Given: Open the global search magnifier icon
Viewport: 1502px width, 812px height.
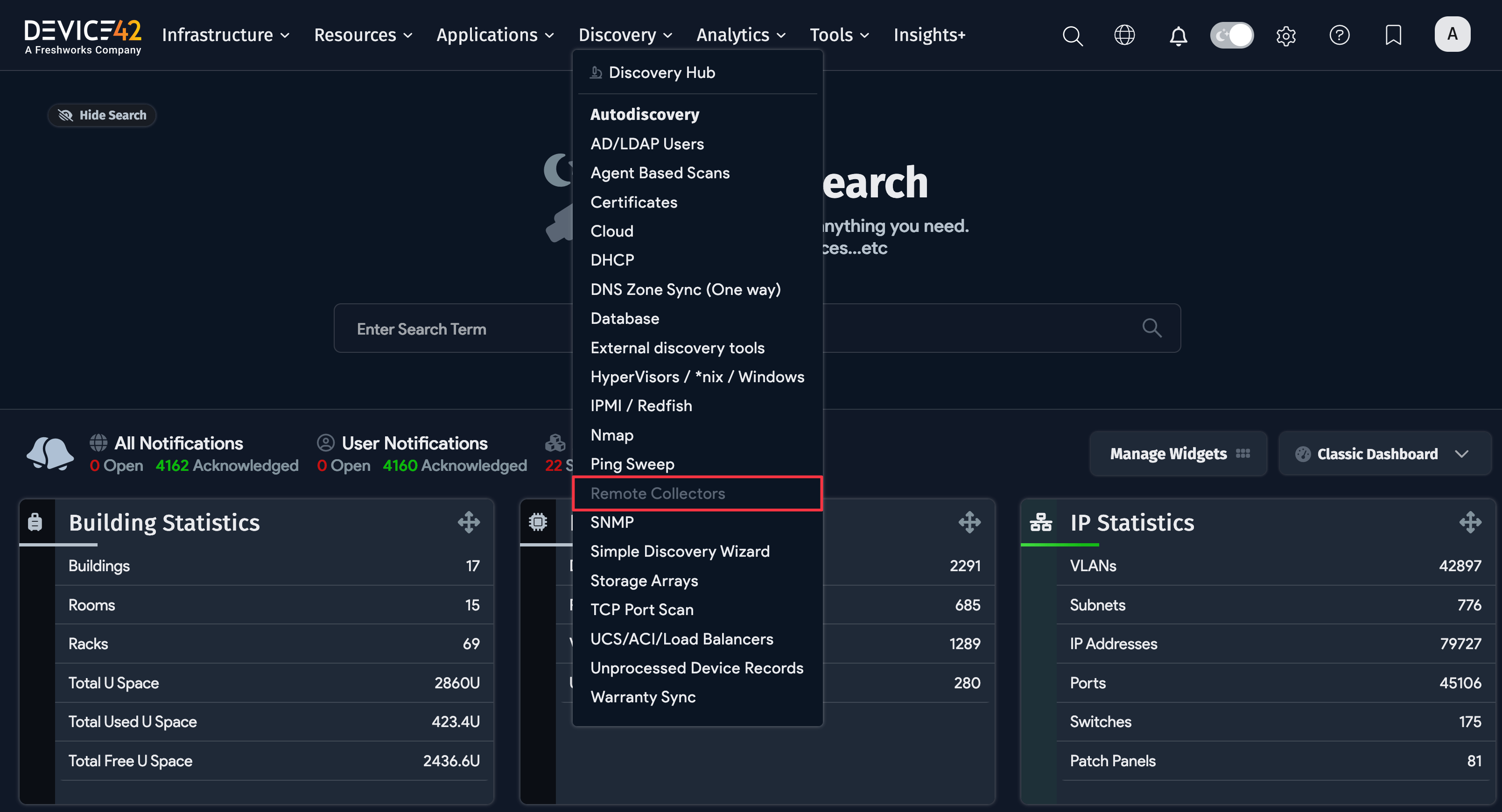Looking at the screenshot, I should coord(1073,35).
